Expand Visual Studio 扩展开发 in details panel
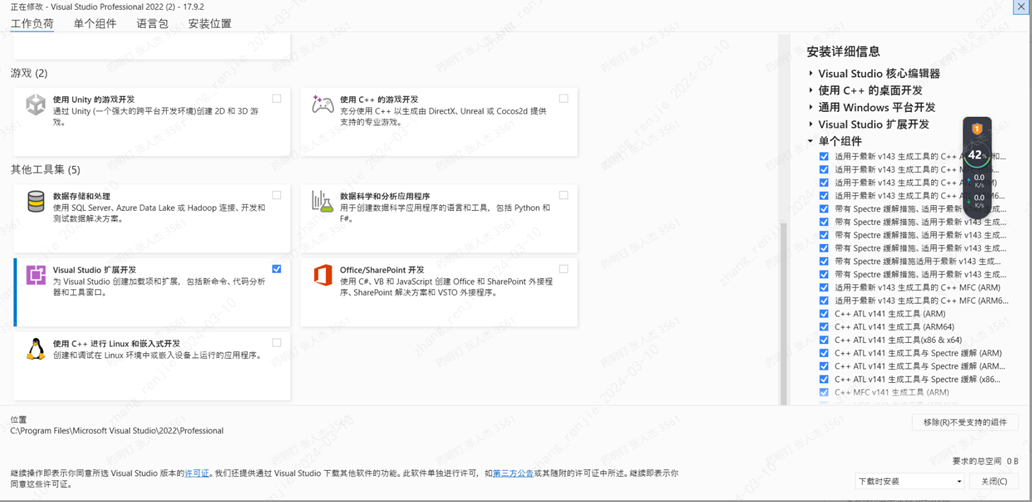Viewport: 1032px width, 502px height. point(811,124)
